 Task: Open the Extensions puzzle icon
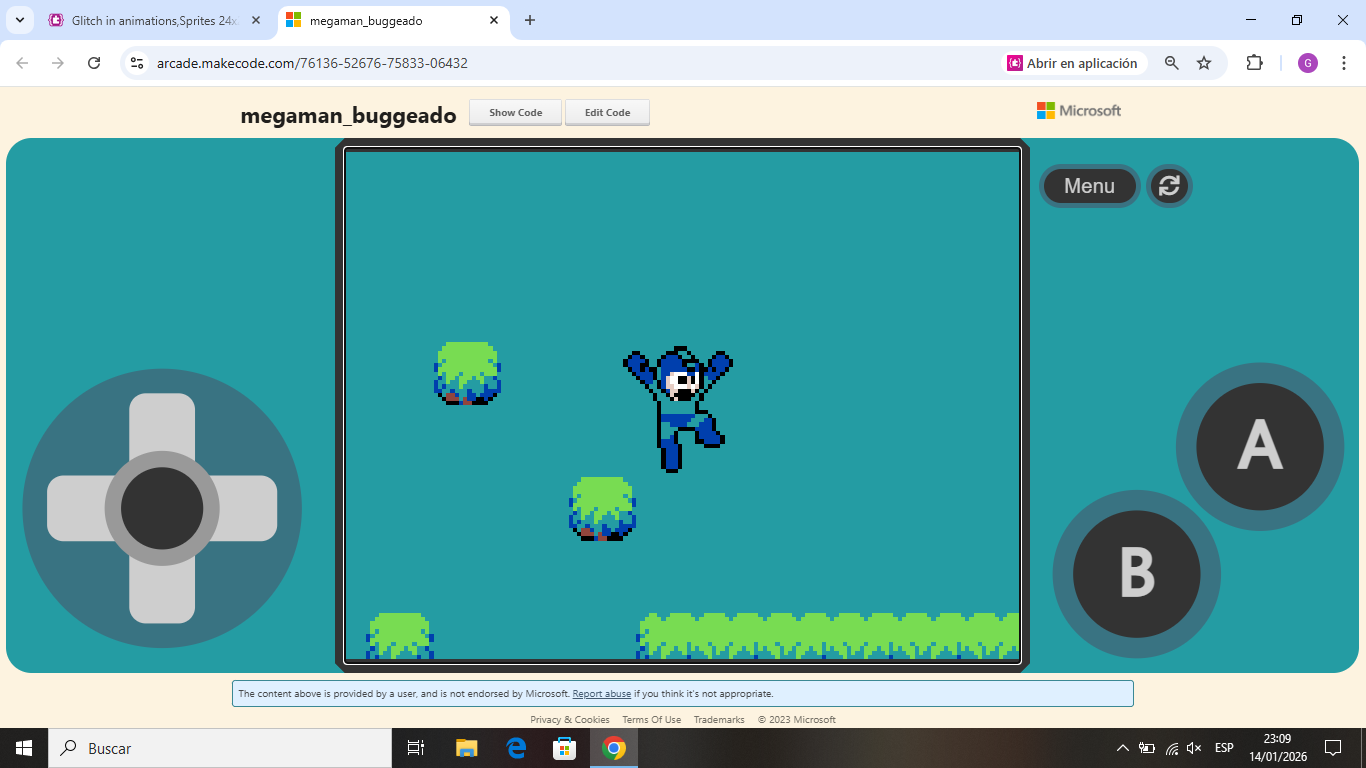point(1254,63)
